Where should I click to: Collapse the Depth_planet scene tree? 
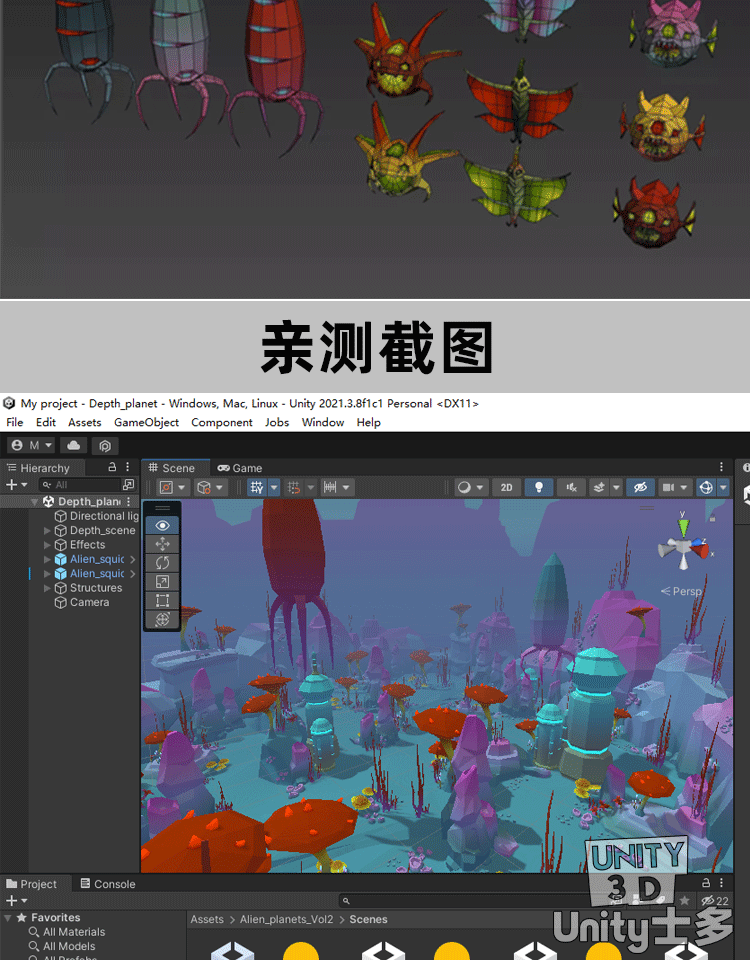[35, 501]
